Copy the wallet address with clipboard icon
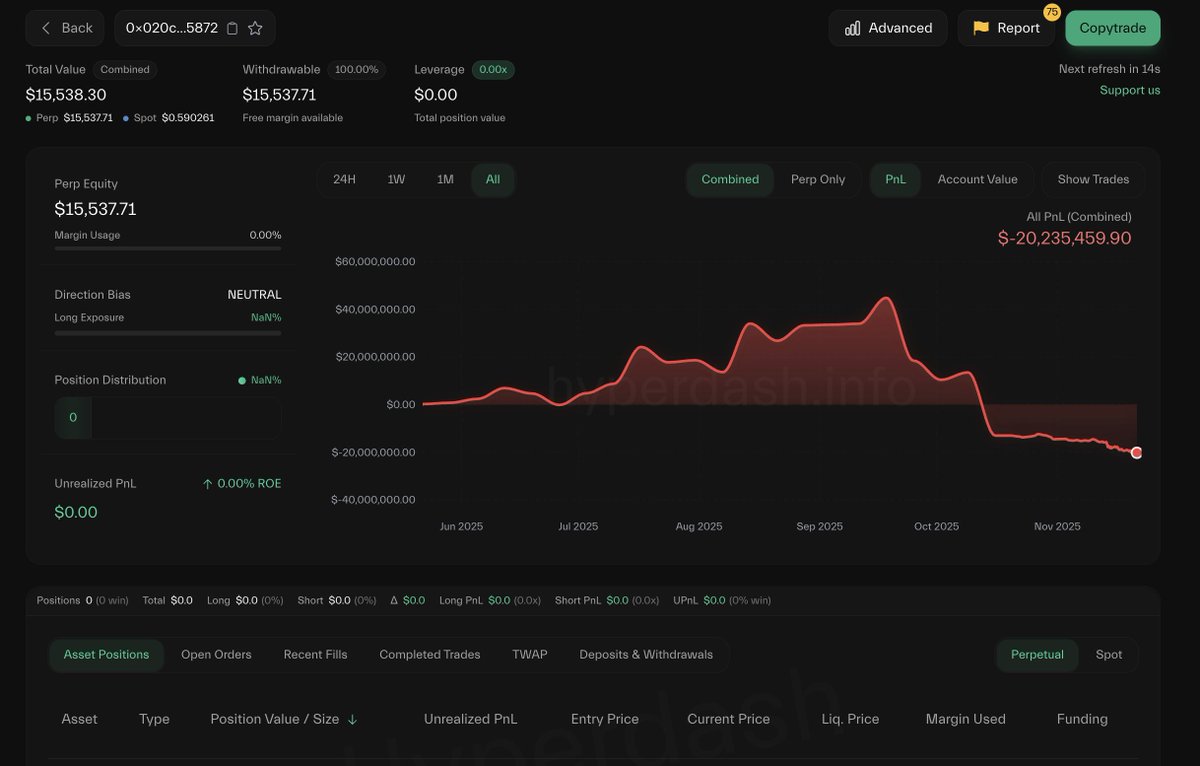Viewport: 1200px width, 766px height. (x=232, y=28)
